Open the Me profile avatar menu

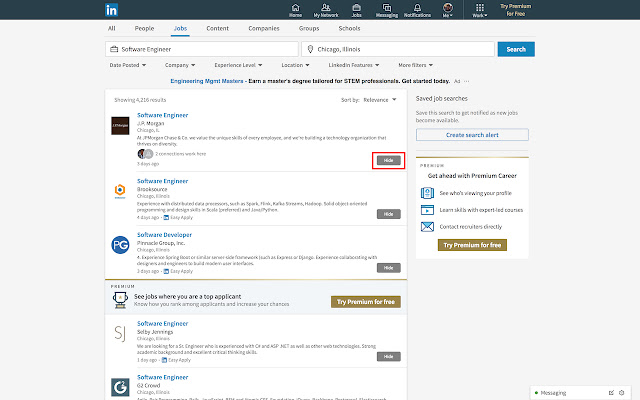tap(448, 10)
